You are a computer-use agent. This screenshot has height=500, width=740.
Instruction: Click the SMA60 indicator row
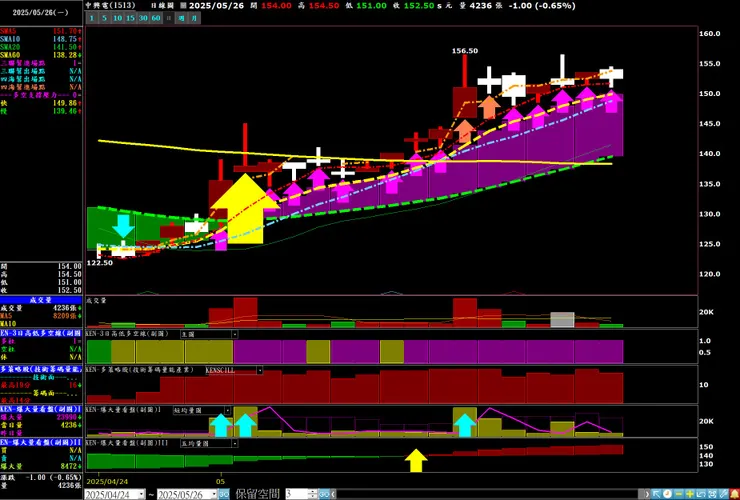pyautogui.click(x=41, y=55)
